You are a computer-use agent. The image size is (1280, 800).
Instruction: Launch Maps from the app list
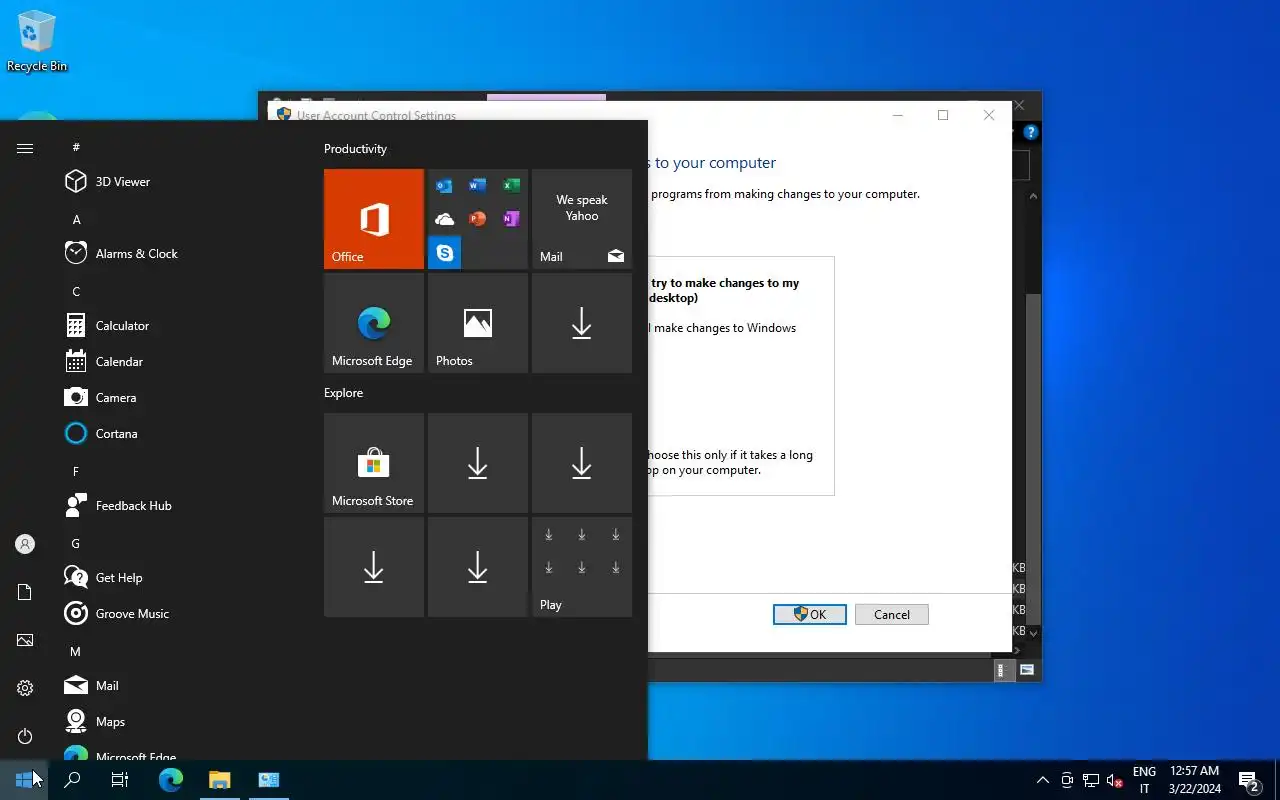click(180, 722)
